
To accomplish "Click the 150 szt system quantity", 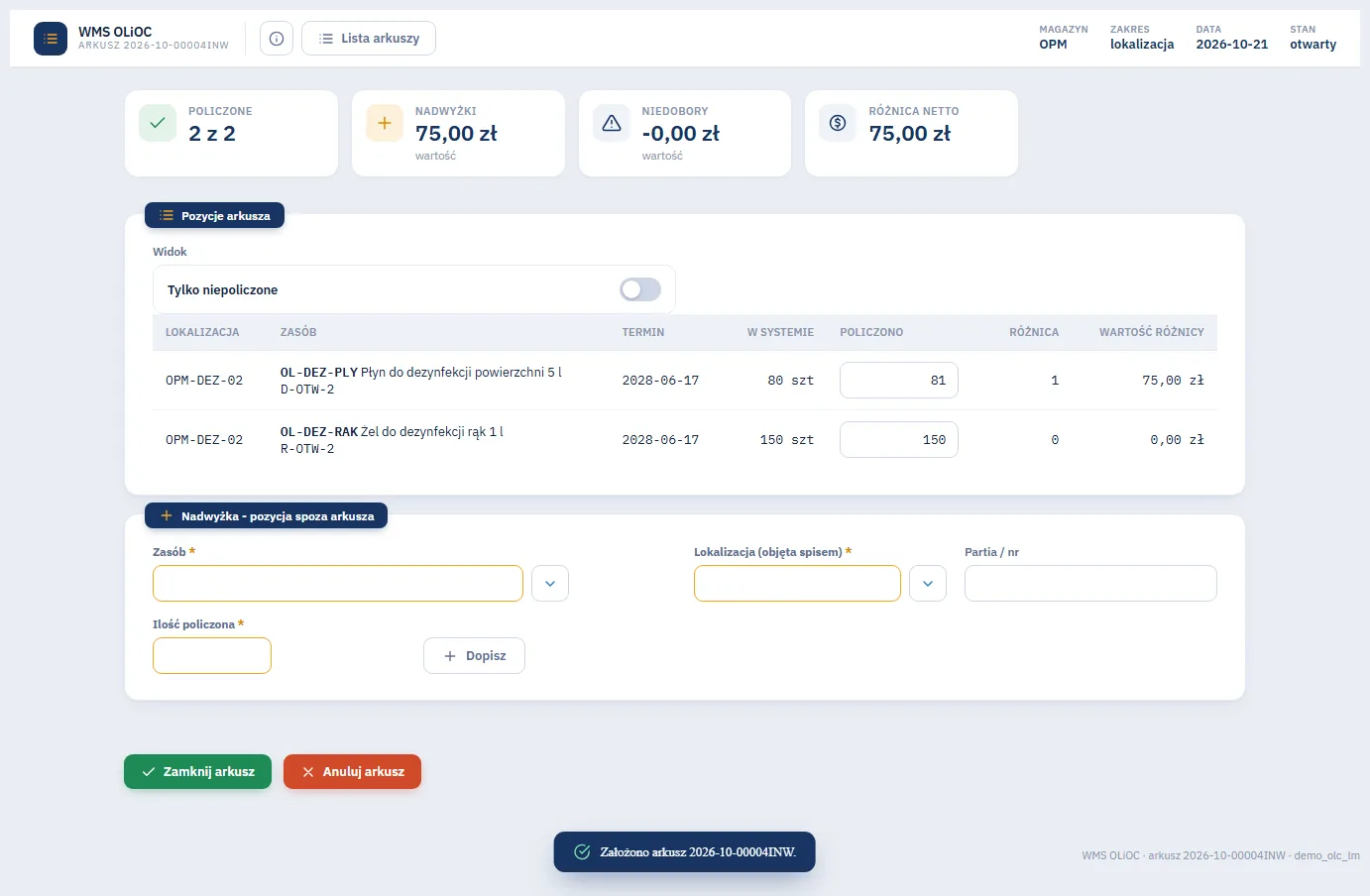I will tap(787, 440).
